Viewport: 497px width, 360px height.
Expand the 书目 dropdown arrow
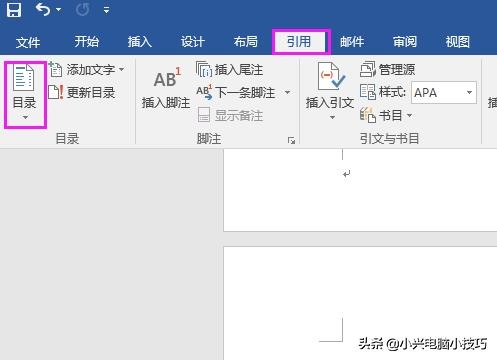click(x=410, y=115)
